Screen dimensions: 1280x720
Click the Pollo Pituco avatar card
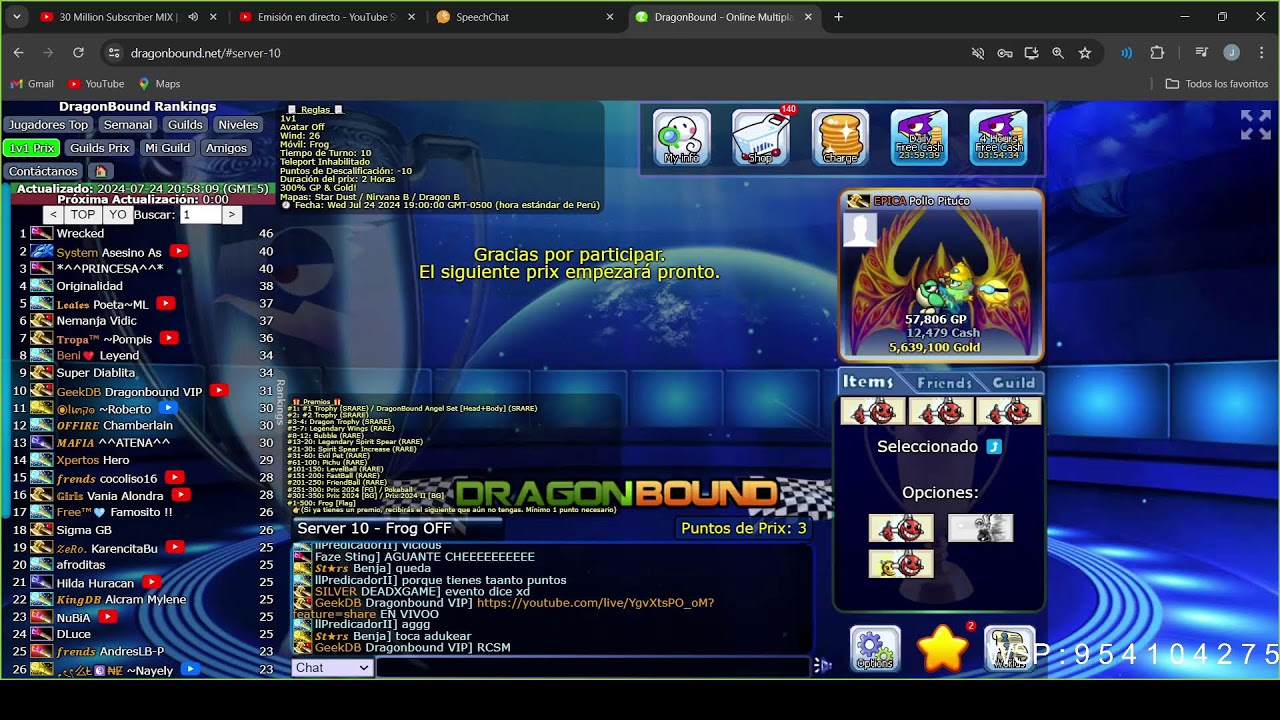(942, 275)
